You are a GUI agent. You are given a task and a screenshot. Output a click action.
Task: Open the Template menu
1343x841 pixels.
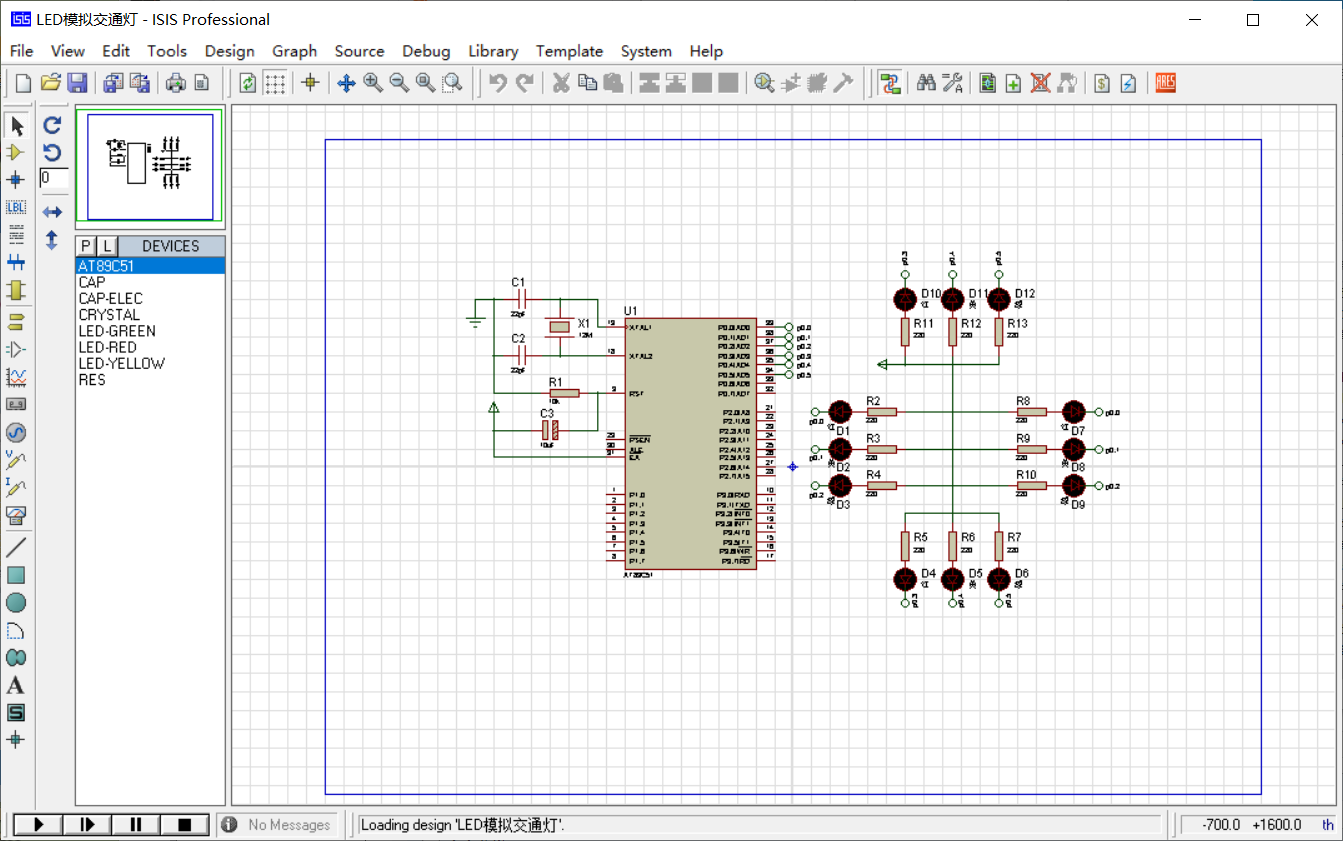tap(569, 51)
